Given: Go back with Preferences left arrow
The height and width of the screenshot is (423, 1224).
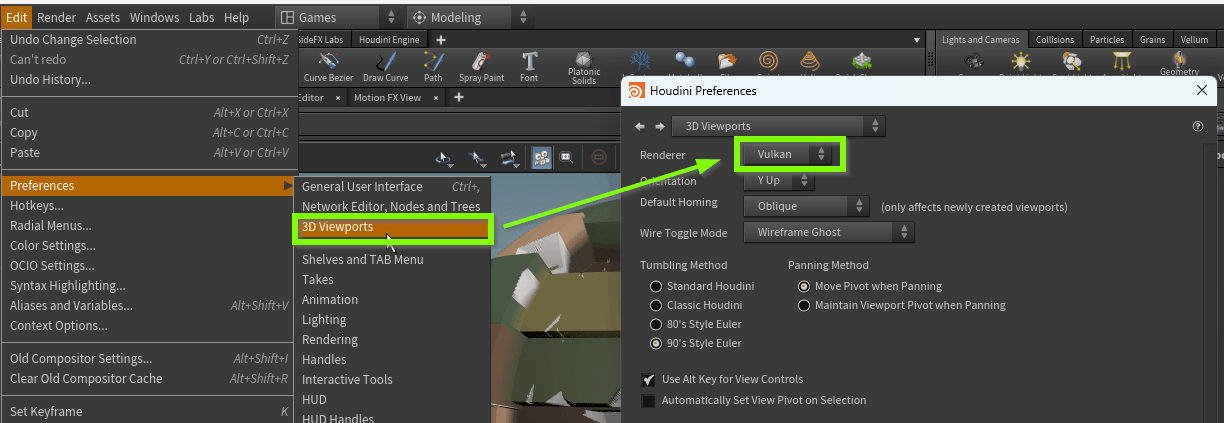Looking at the screenshot, I should pos(641,126).
